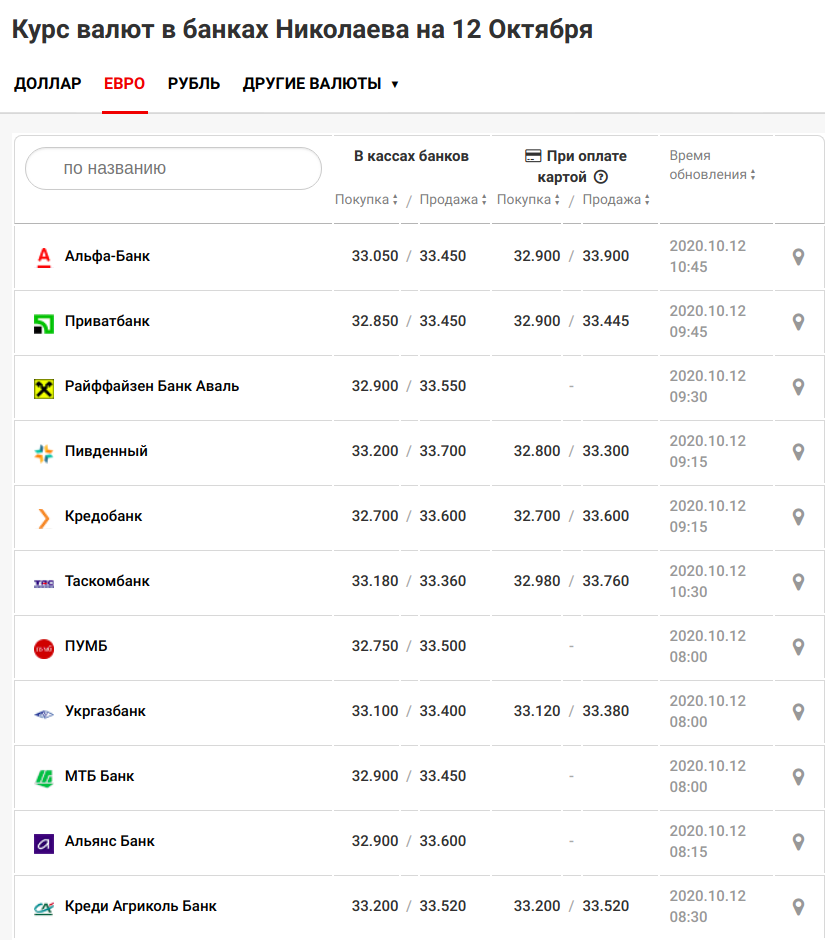
Task: Click Приватбанк card sell rate 33.445
Action: click(606, 321)
